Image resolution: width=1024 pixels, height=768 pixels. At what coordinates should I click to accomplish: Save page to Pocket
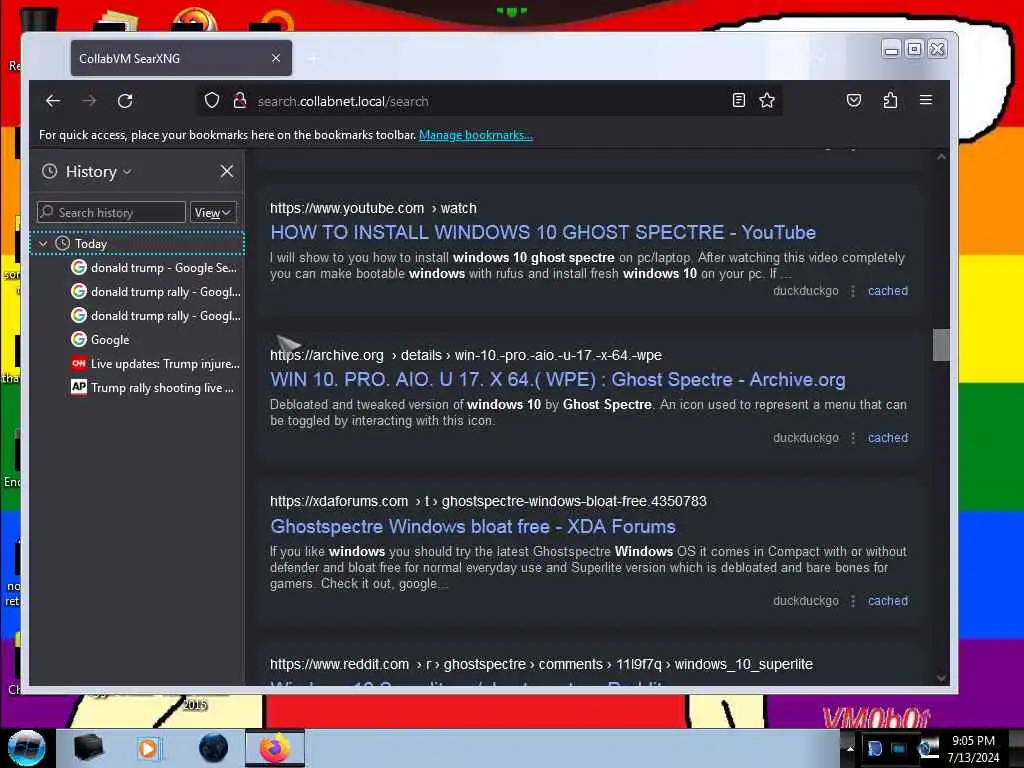854,101
